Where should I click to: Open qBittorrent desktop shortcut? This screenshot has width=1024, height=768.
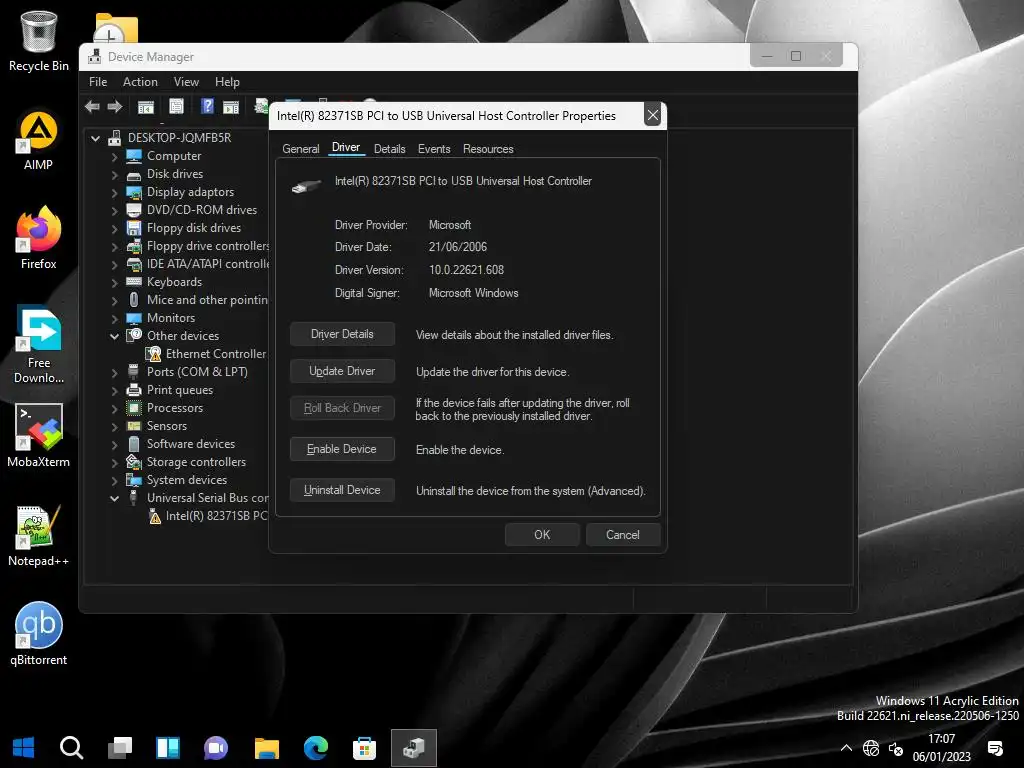[x=39, y=633]
